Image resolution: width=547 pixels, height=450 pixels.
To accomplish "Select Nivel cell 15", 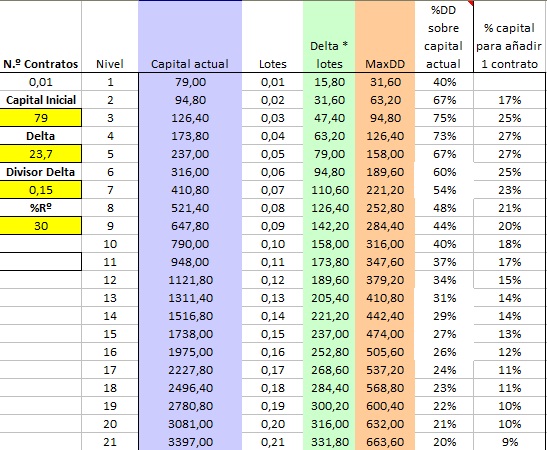I will 110,334.
